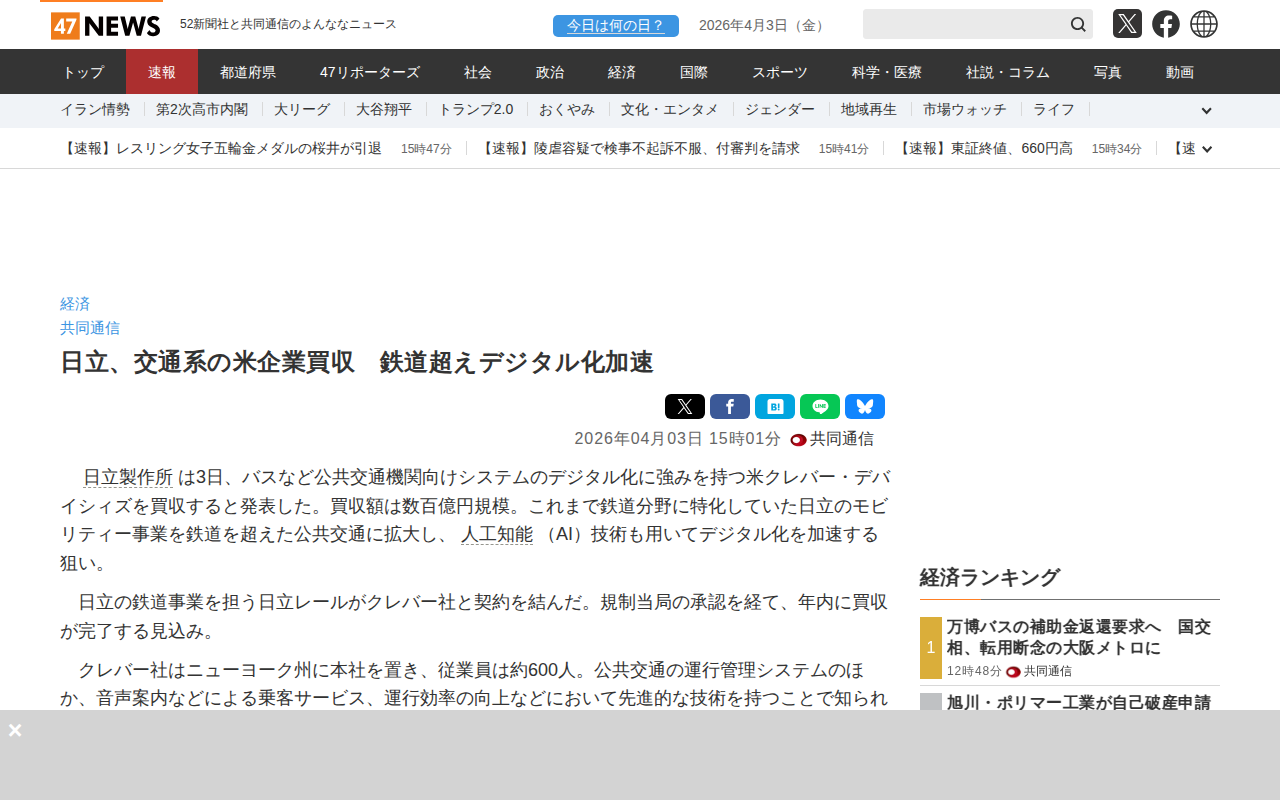Close the bottom ad banner

[15, 730]
